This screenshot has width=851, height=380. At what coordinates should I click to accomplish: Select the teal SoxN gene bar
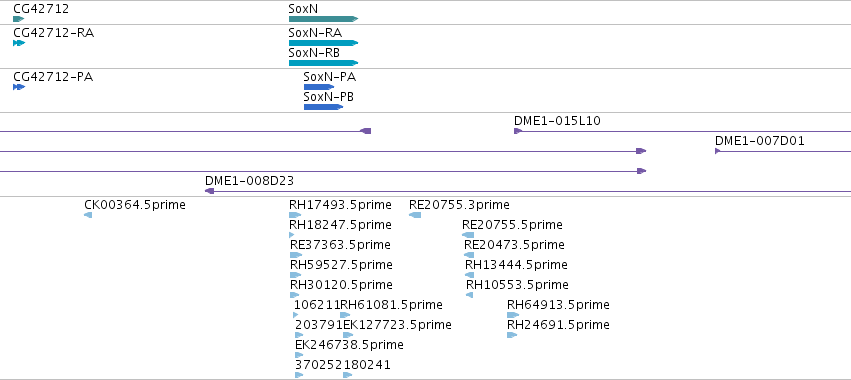tap(323, 19)
